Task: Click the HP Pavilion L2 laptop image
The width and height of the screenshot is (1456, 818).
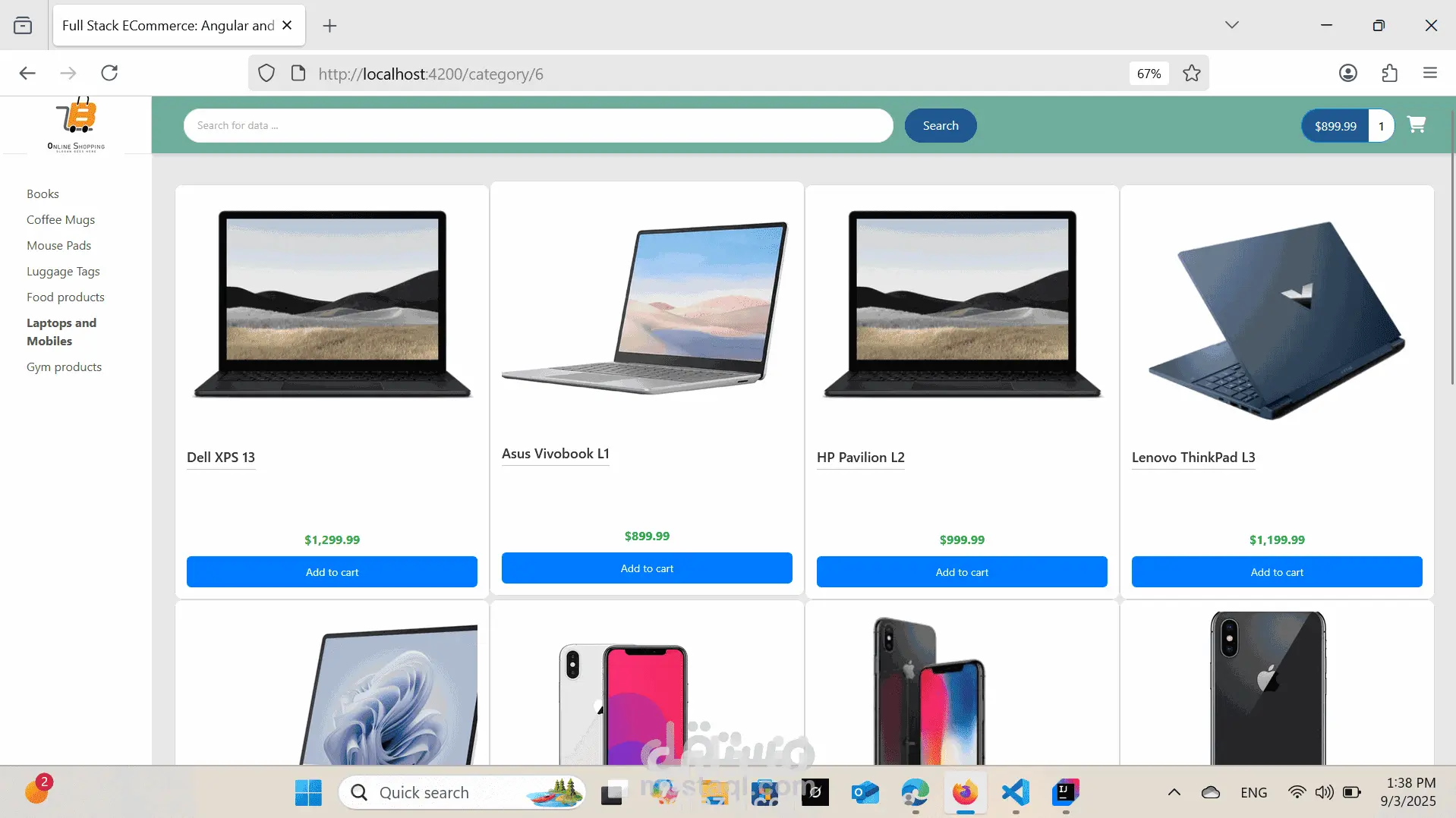Action: 962,304
